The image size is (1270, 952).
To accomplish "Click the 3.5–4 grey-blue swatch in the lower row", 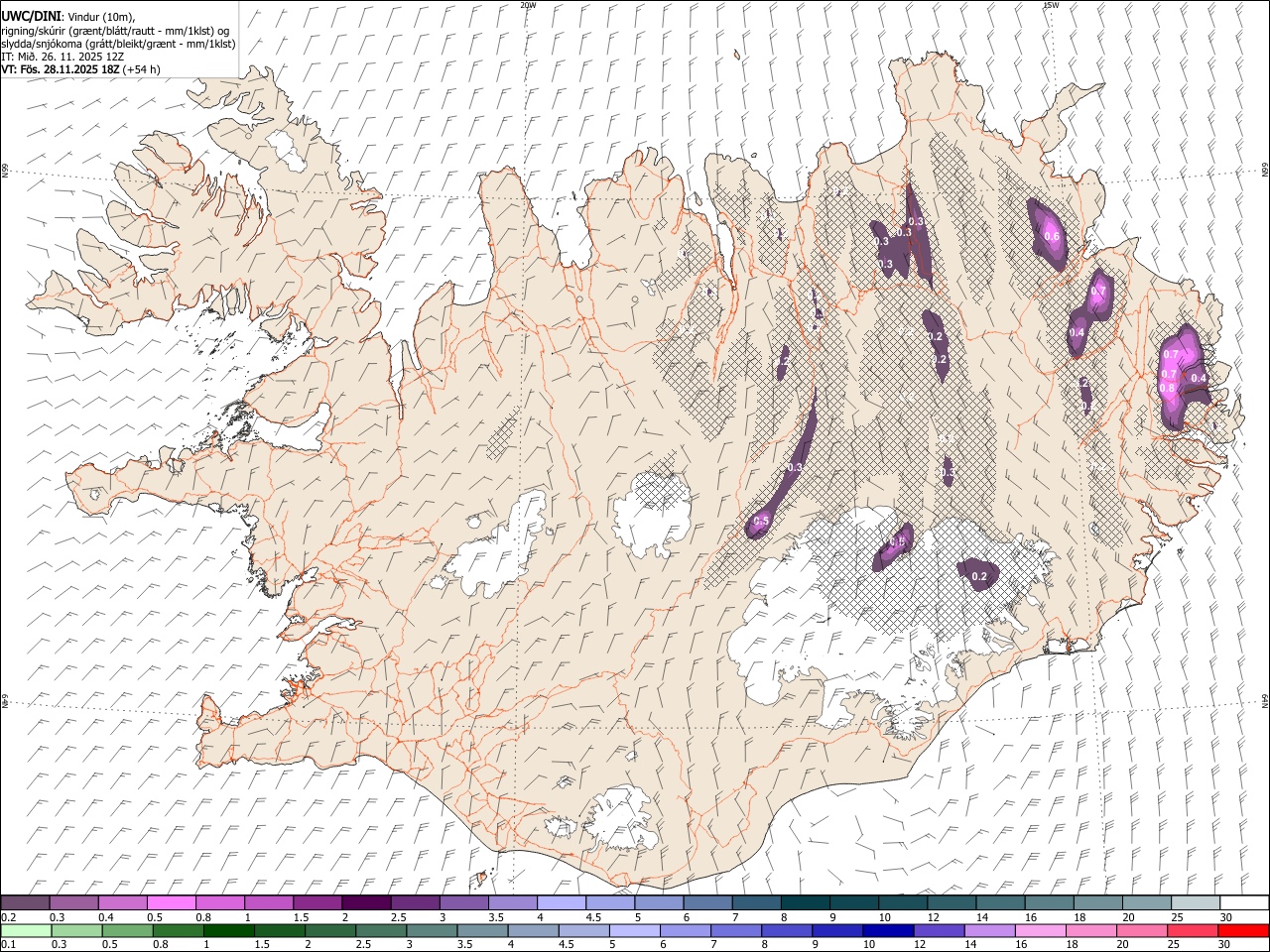I will (481, 930).
